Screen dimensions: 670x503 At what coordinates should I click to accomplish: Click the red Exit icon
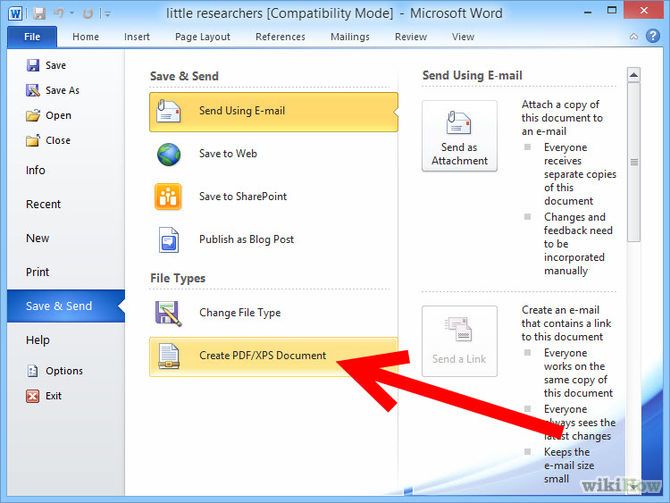point(32,396)
